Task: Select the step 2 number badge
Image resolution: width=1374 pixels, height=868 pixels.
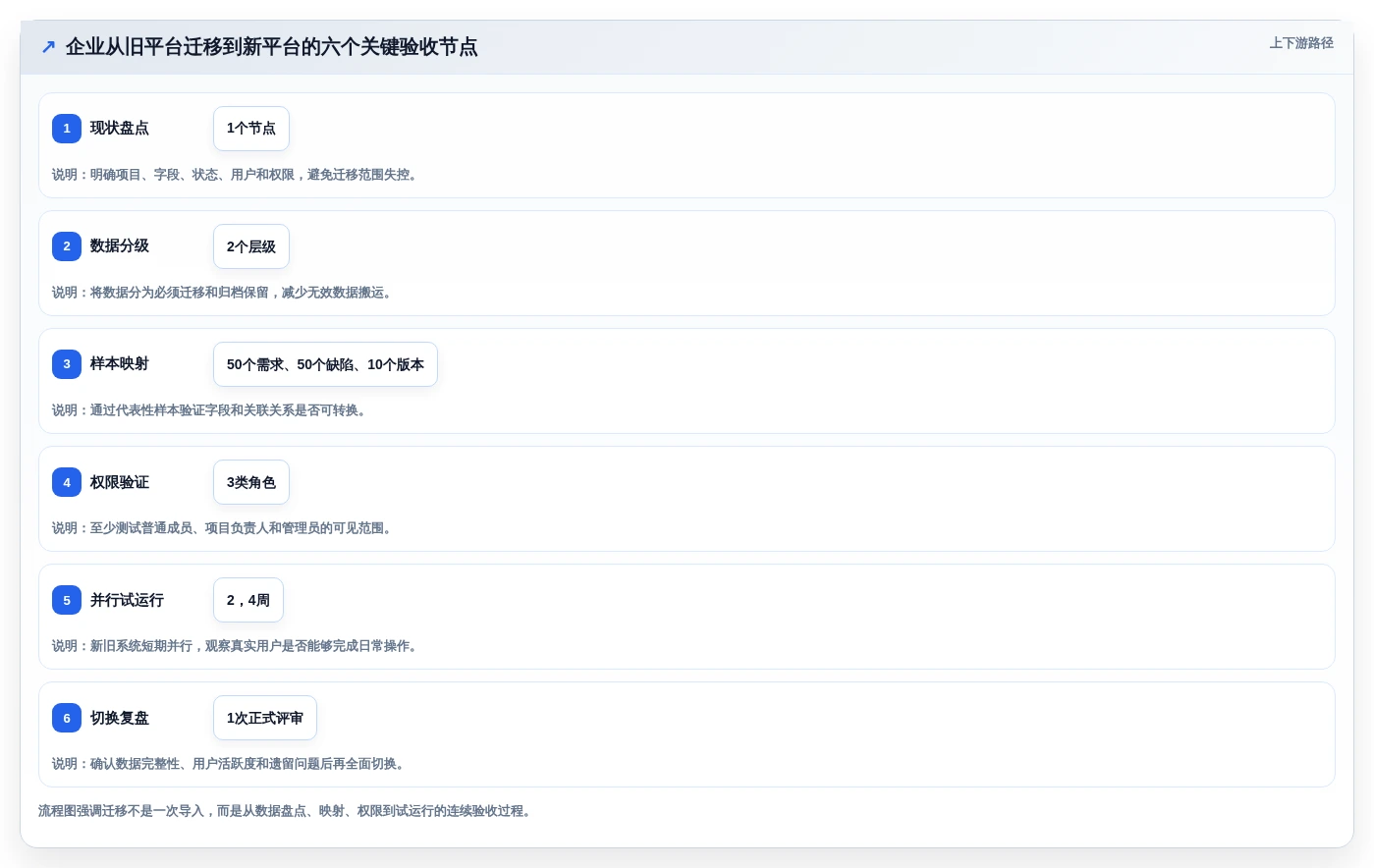Action: [x=67, y=245]
